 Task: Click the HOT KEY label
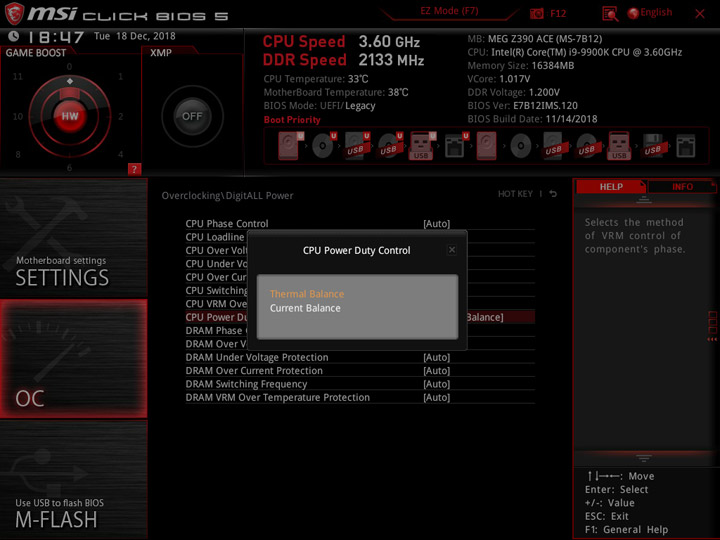coord(515,194)
